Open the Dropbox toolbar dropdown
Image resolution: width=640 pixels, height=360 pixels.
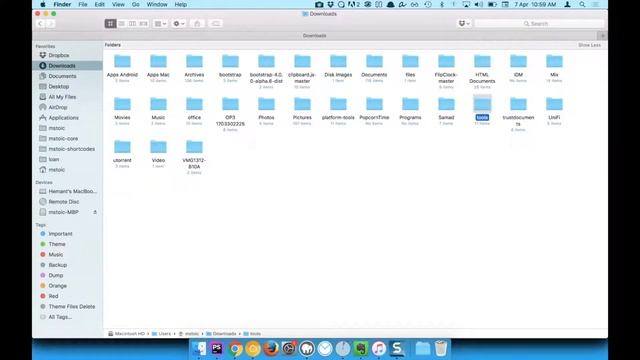464,24
